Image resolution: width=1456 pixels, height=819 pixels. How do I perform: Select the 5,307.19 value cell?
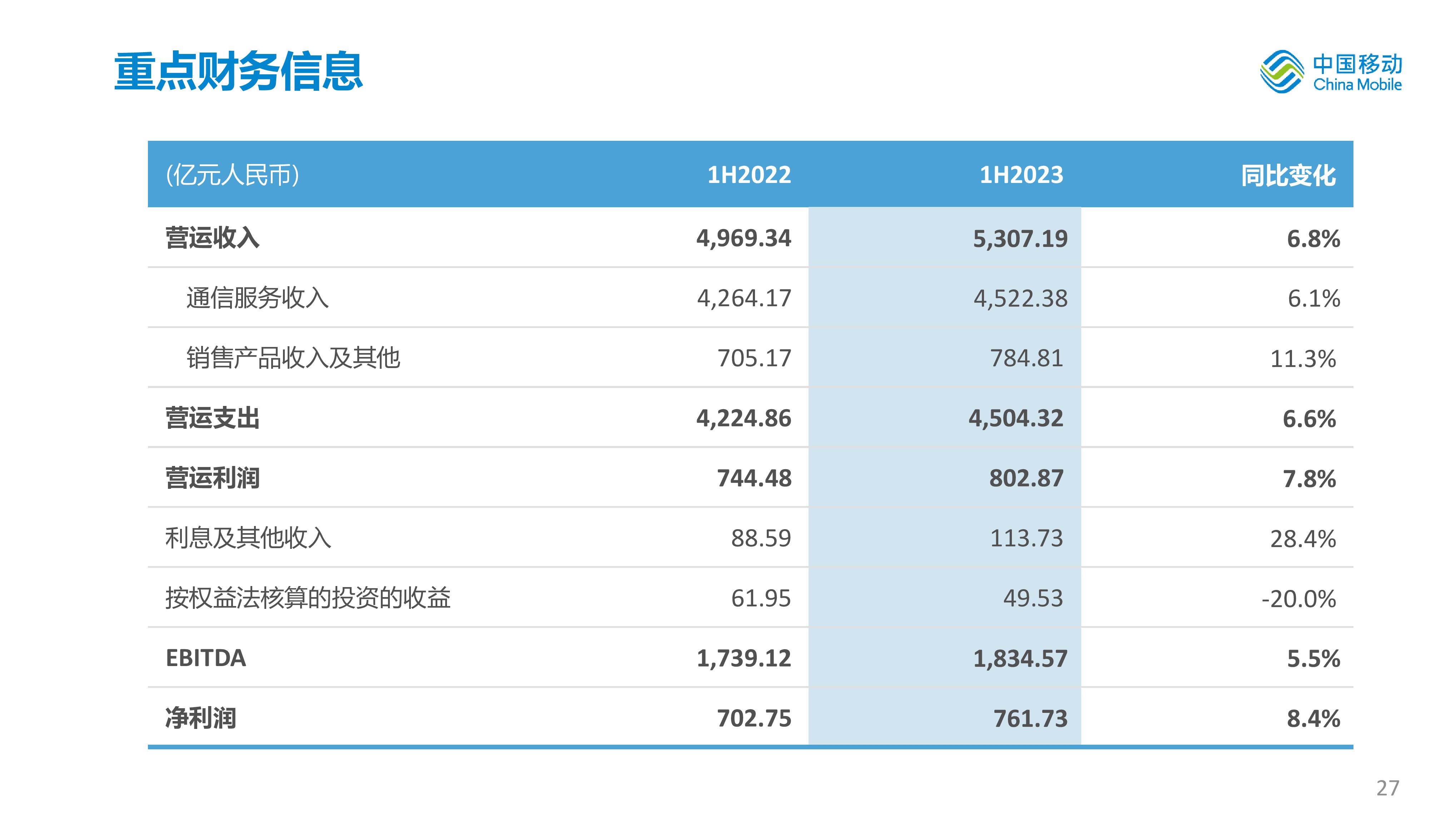click(x=1020, y=239)
